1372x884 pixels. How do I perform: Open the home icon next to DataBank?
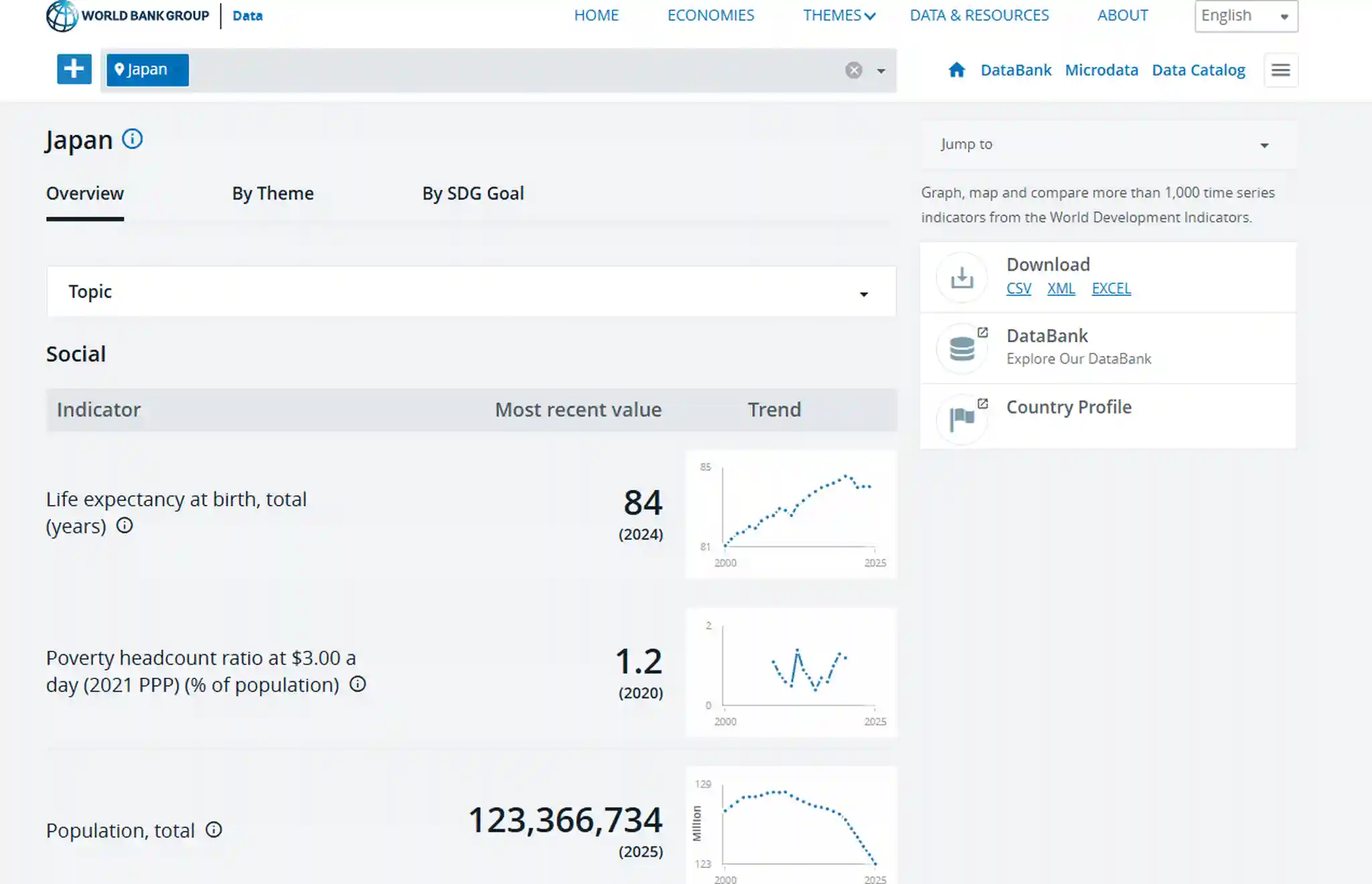pos(957,70)
